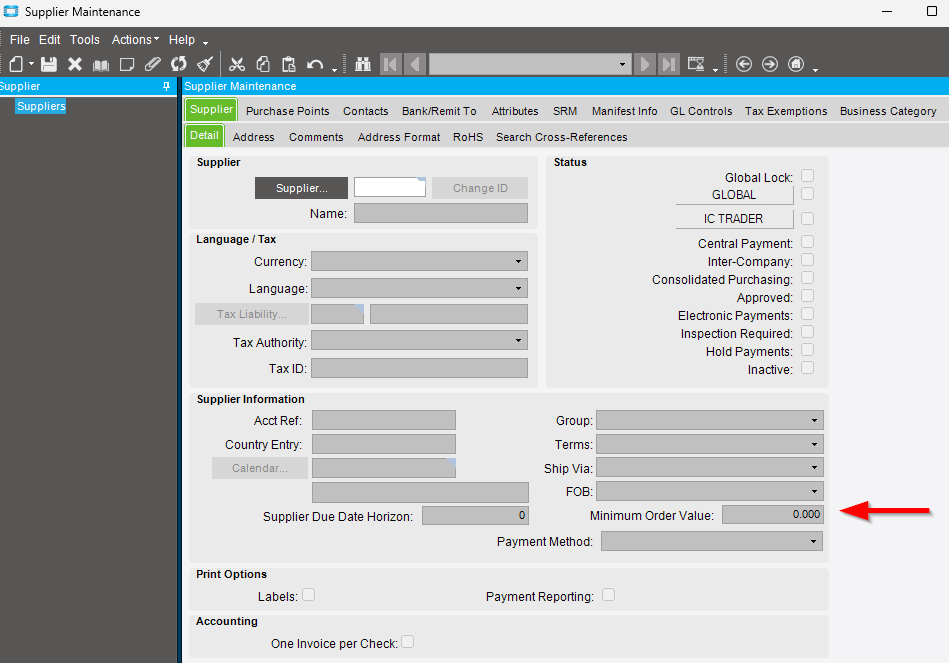Image resolution: width=949 pixels, height=663 pixels.
Task: Click the Home icon in toolbar
Action: point(796,64)
